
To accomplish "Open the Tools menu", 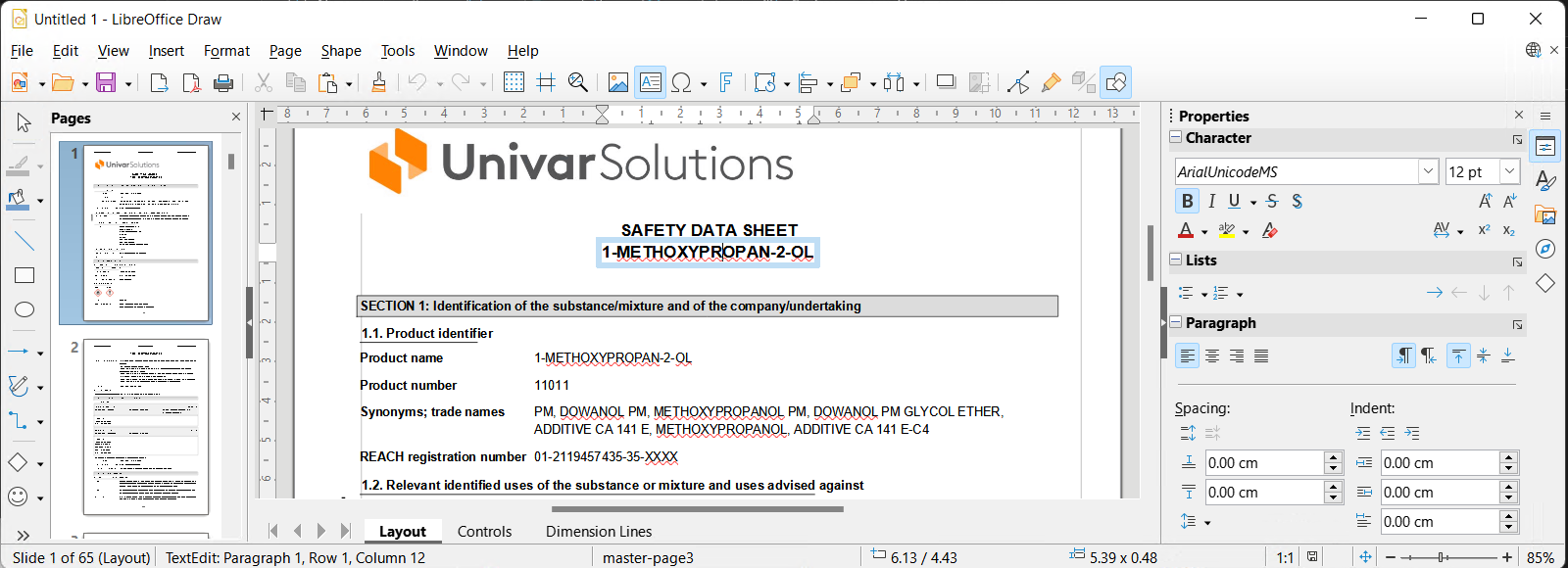I will point(398,51).
